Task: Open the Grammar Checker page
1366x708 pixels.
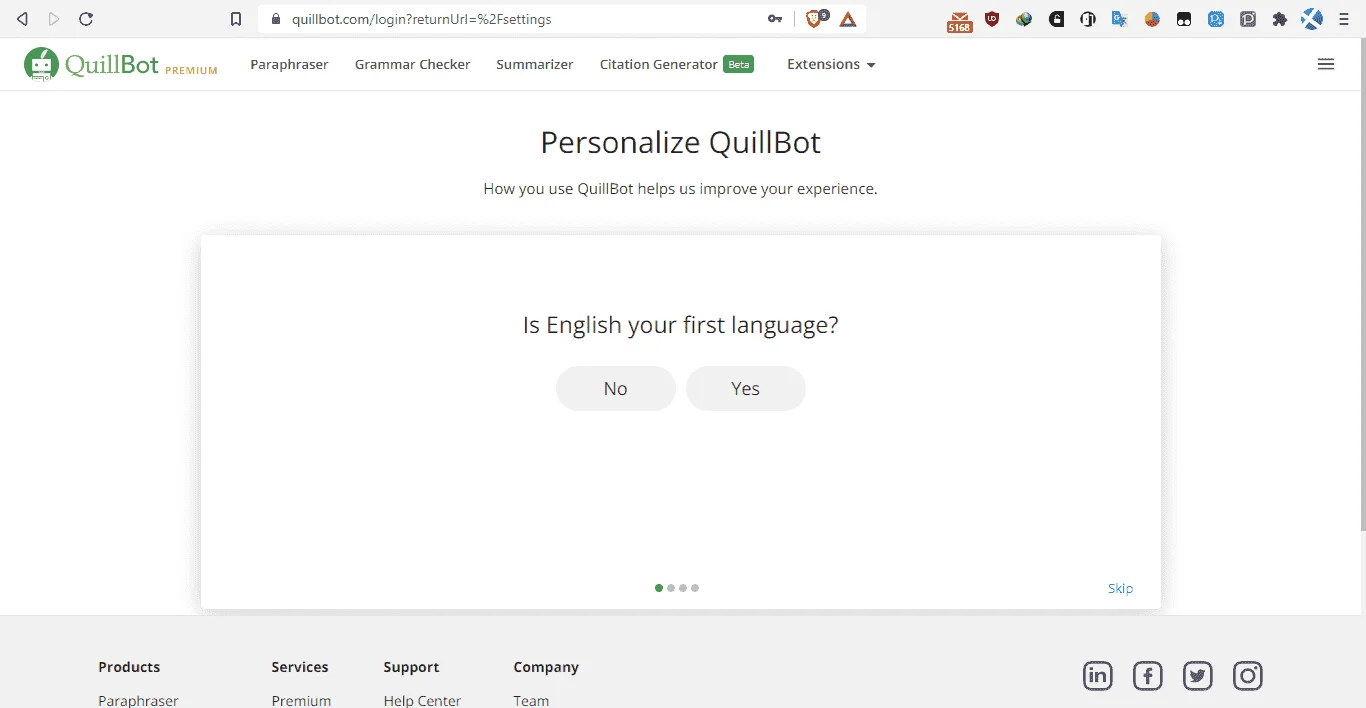Action: click(412, 64)
